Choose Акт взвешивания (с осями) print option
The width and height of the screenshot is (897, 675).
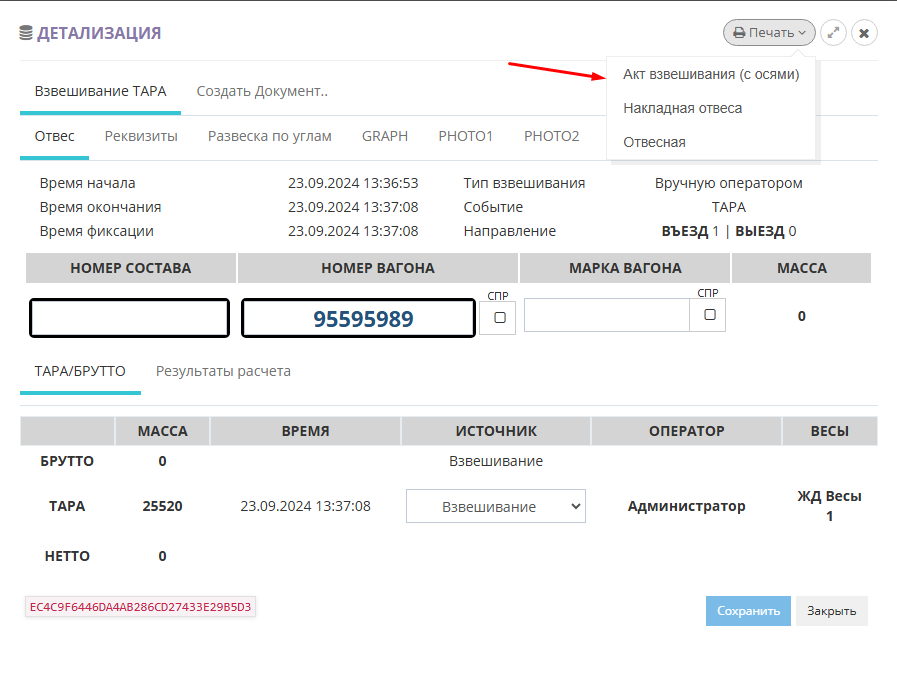point(711,74)
